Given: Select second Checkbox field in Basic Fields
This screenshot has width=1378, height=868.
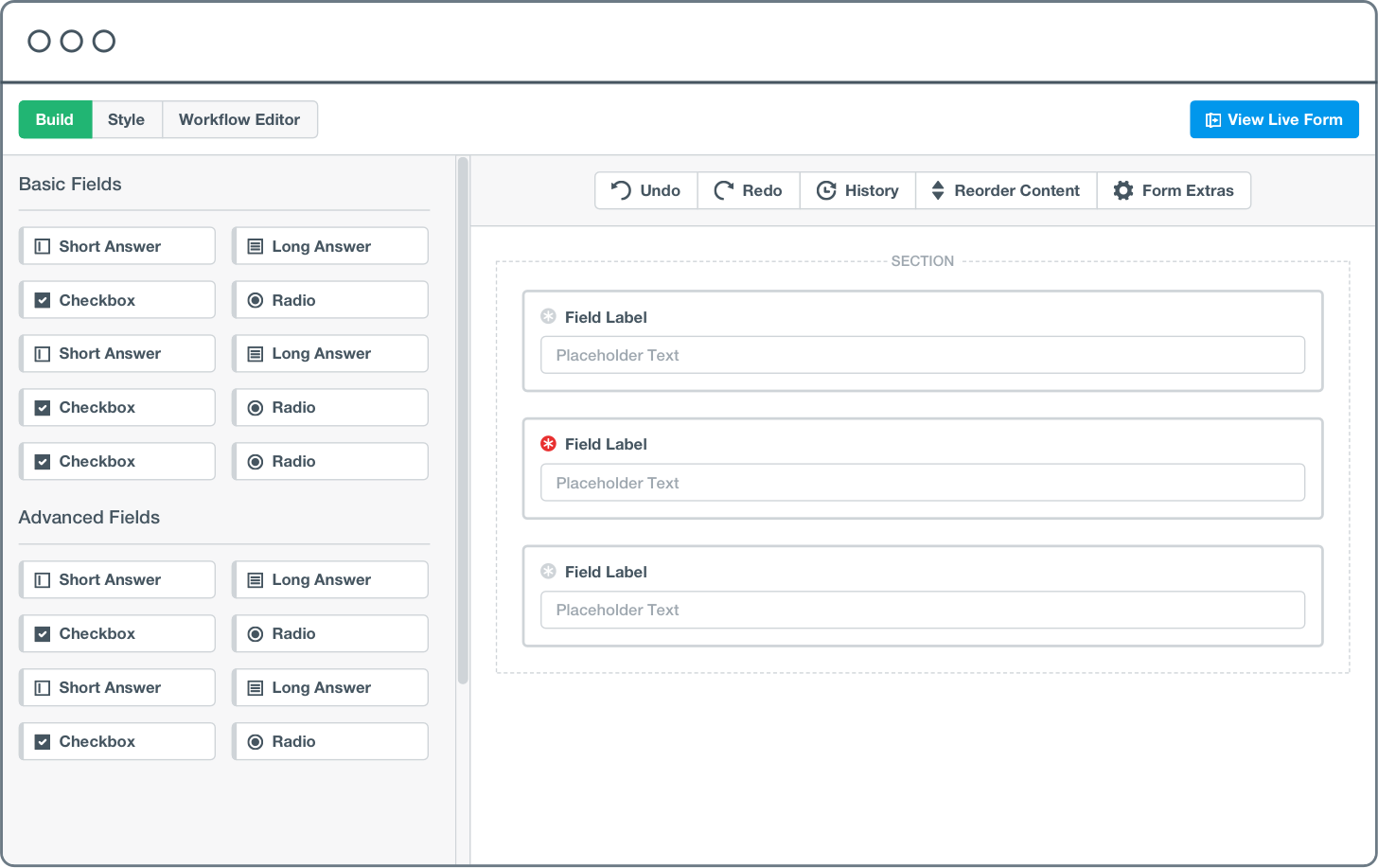Looking at the screenshot, I should (117, 407).
